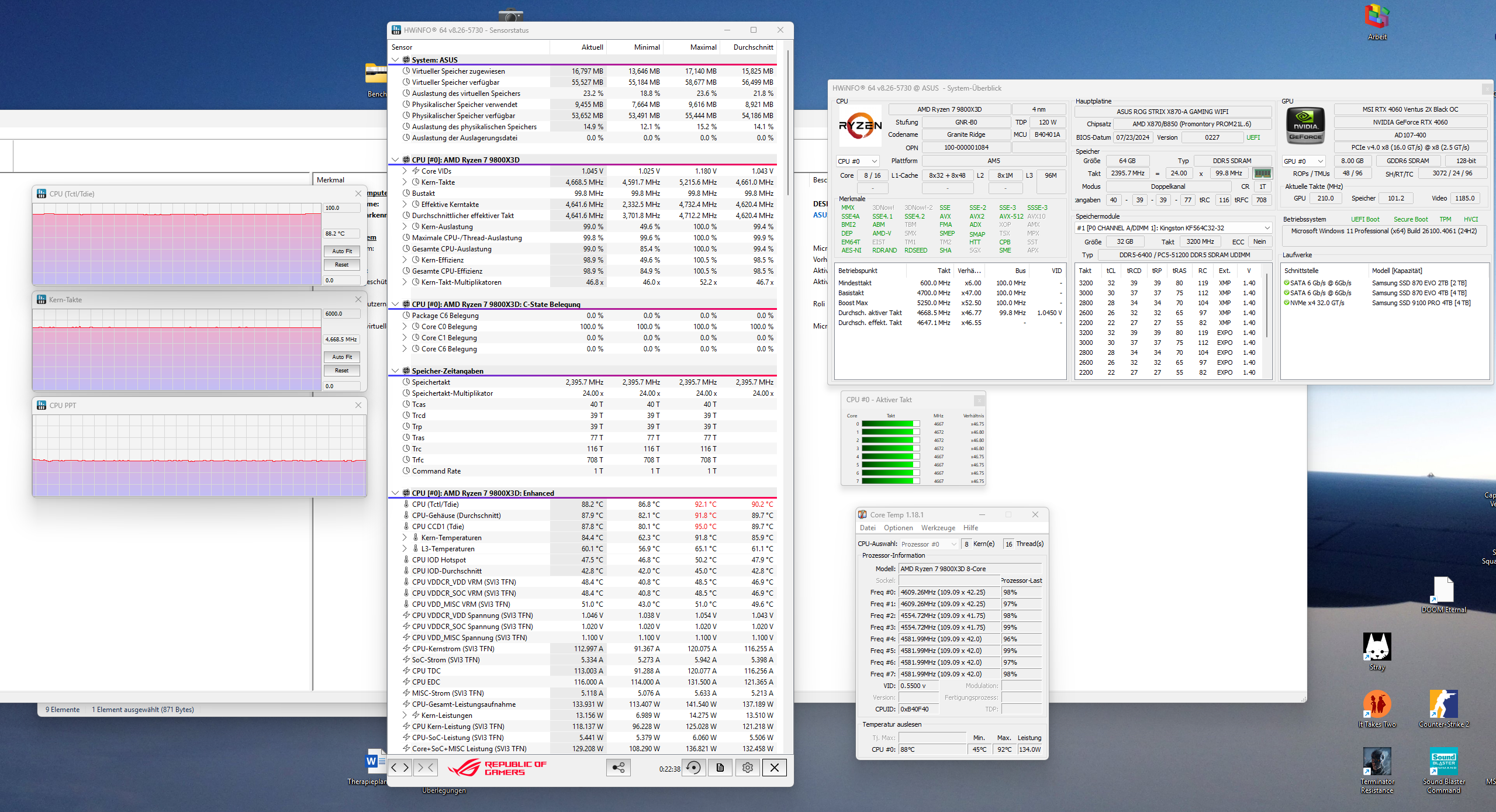Click the sensor list vertical scrollbar
1496x812 pixels.
(787, 123)
